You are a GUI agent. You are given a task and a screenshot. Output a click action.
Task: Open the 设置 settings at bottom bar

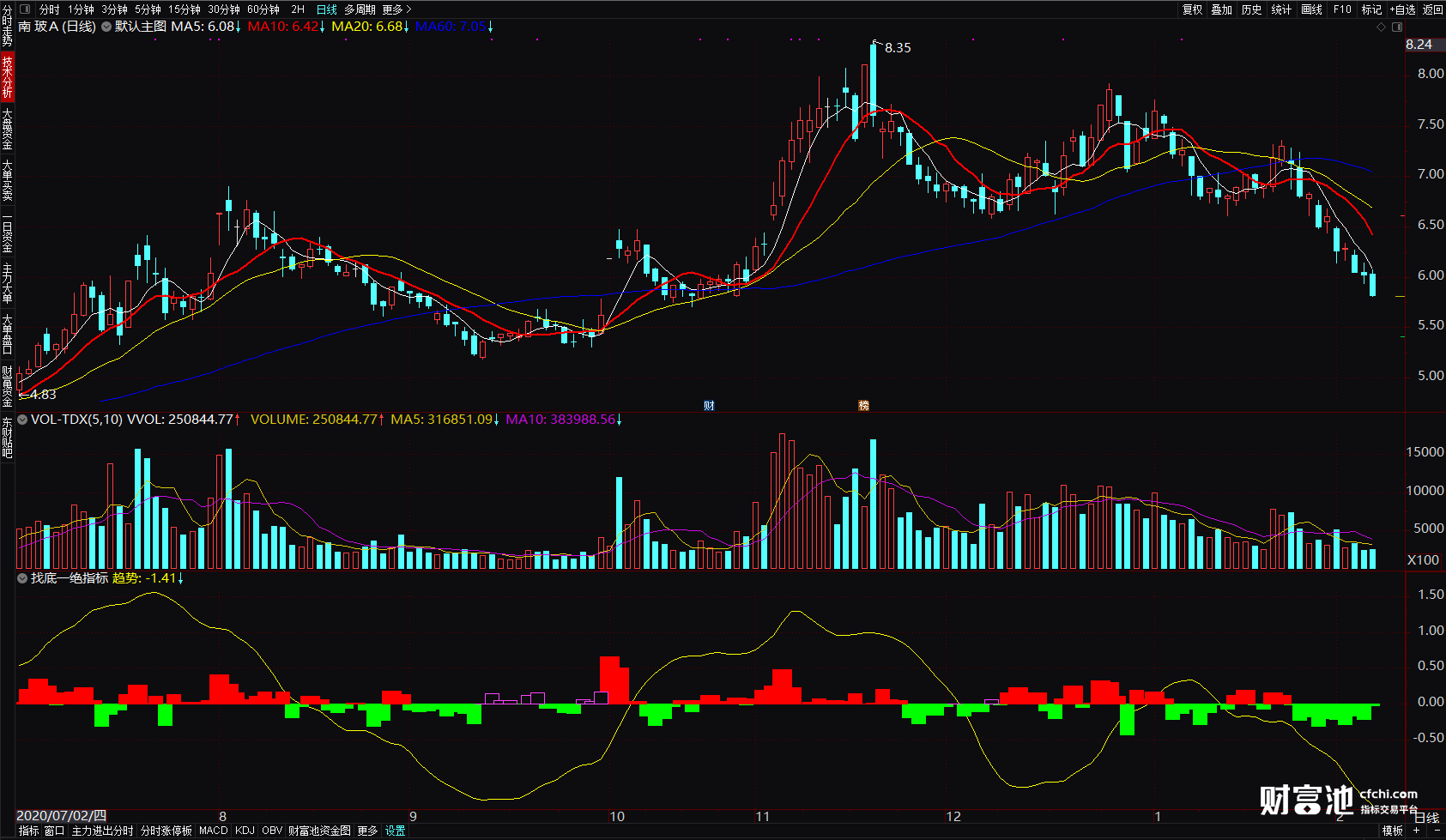395,831
